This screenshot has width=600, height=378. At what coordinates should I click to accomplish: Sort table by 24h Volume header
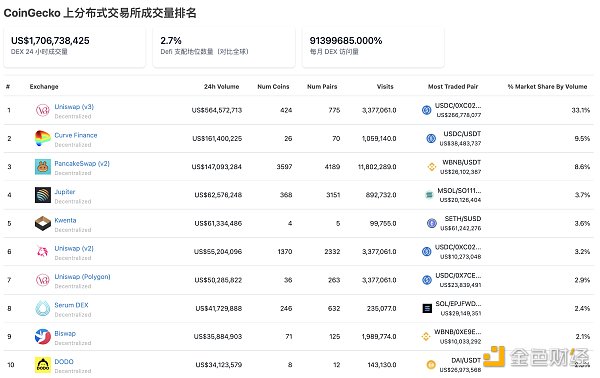[221, 86]
